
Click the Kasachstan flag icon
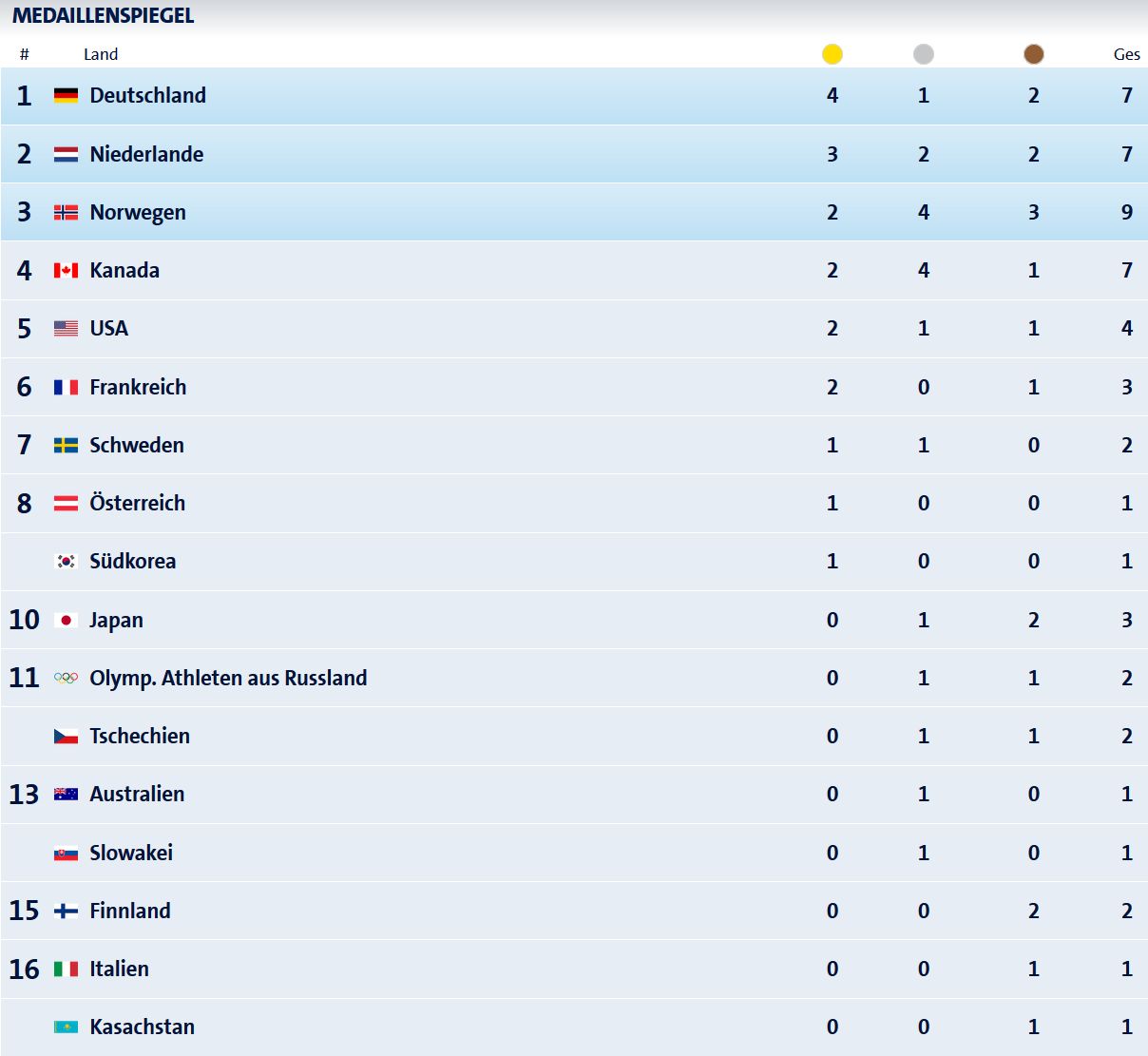pos(66,1027)
